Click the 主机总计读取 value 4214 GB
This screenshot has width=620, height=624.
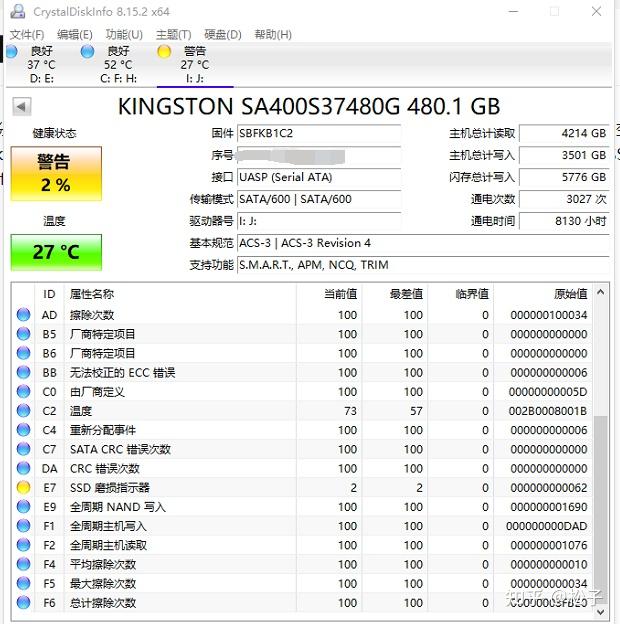pyautogui.click(x=564, y=133)
